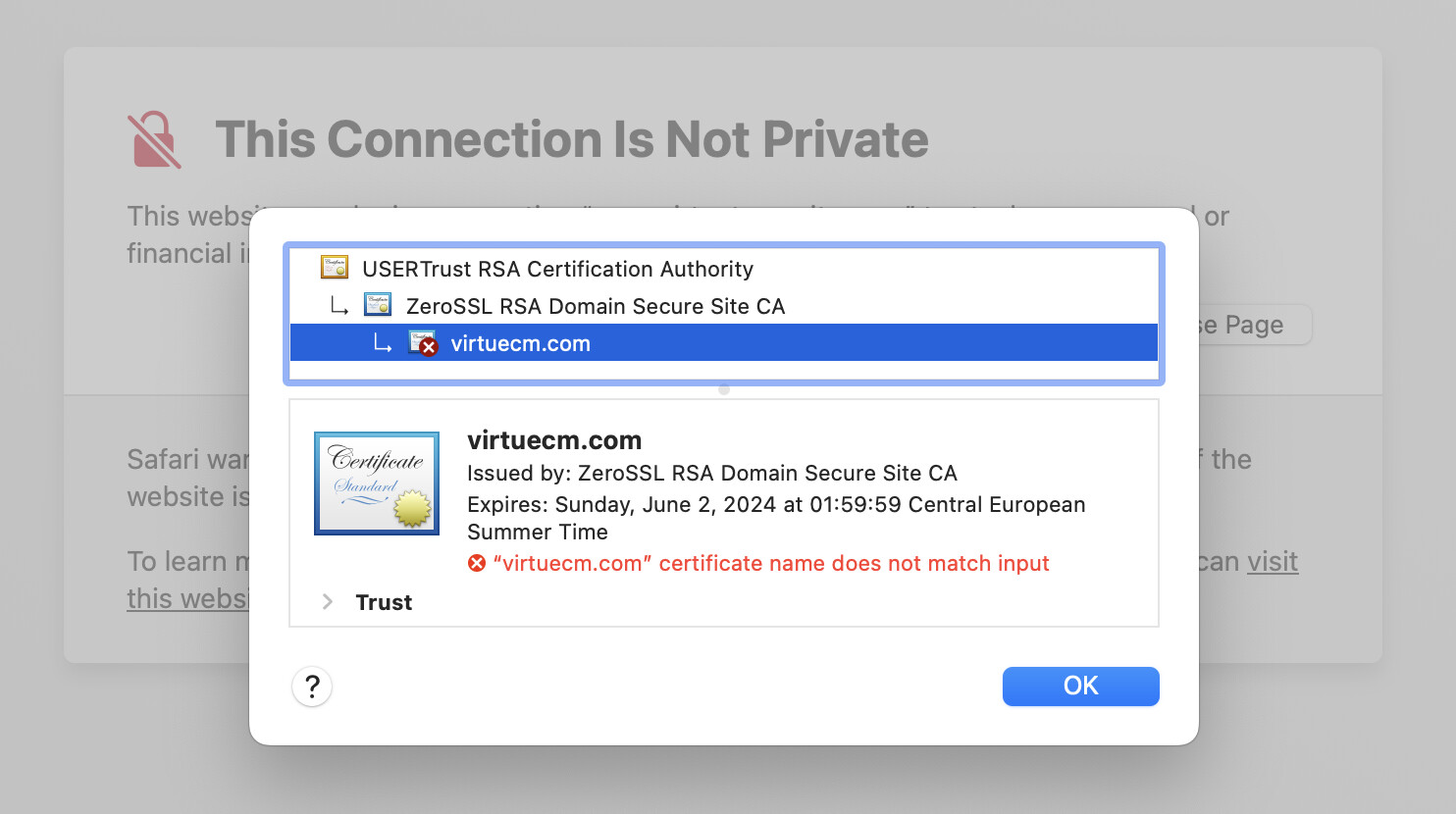Click the certificate name mismatch error text
1456x814 pixels.
(x=771, y=563)
